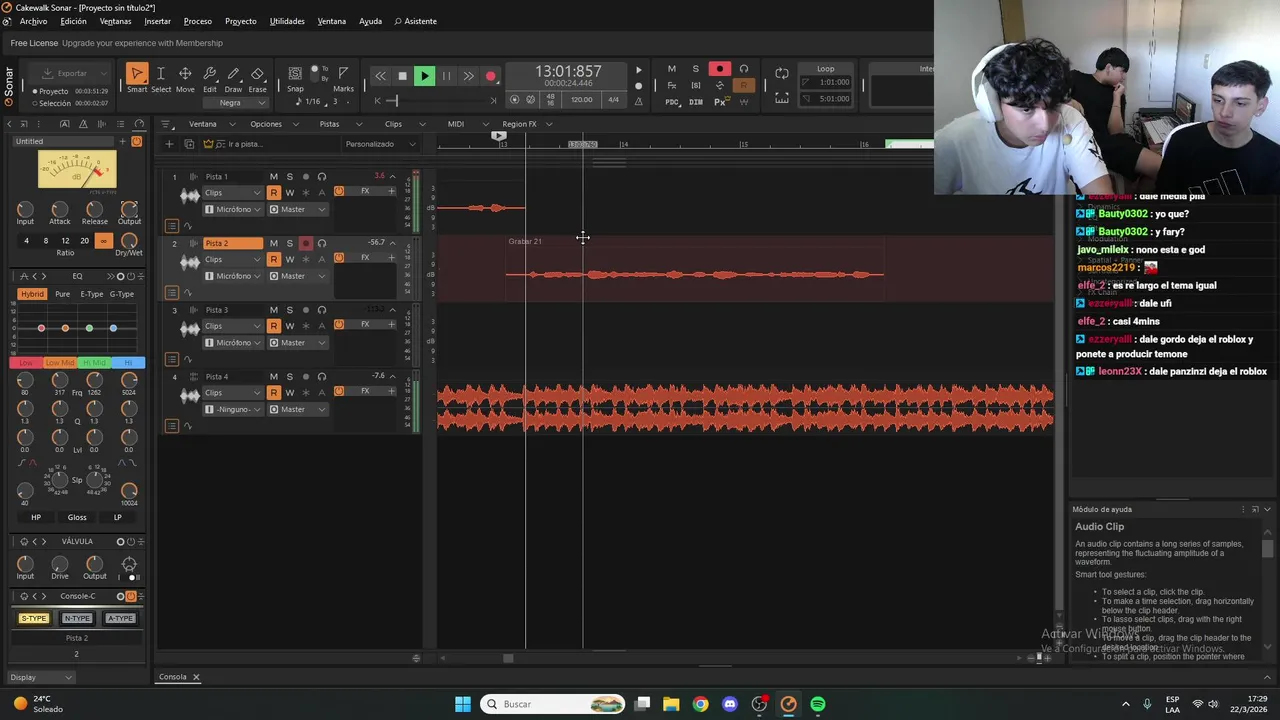Click the Windows Start button
Image resolution: width=1280 pixels, height=720 pixels.
(462, 704)
